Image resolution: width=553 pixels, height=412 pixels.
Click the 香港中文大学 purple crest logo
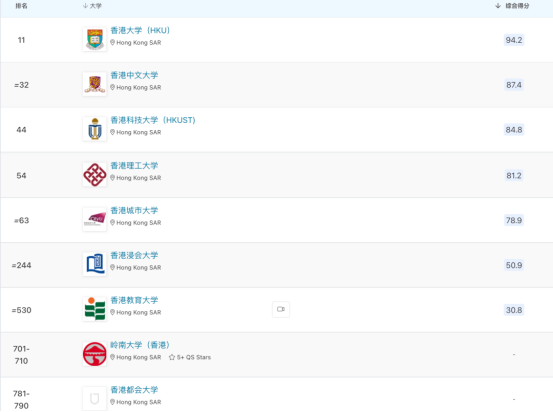[95, 84]
